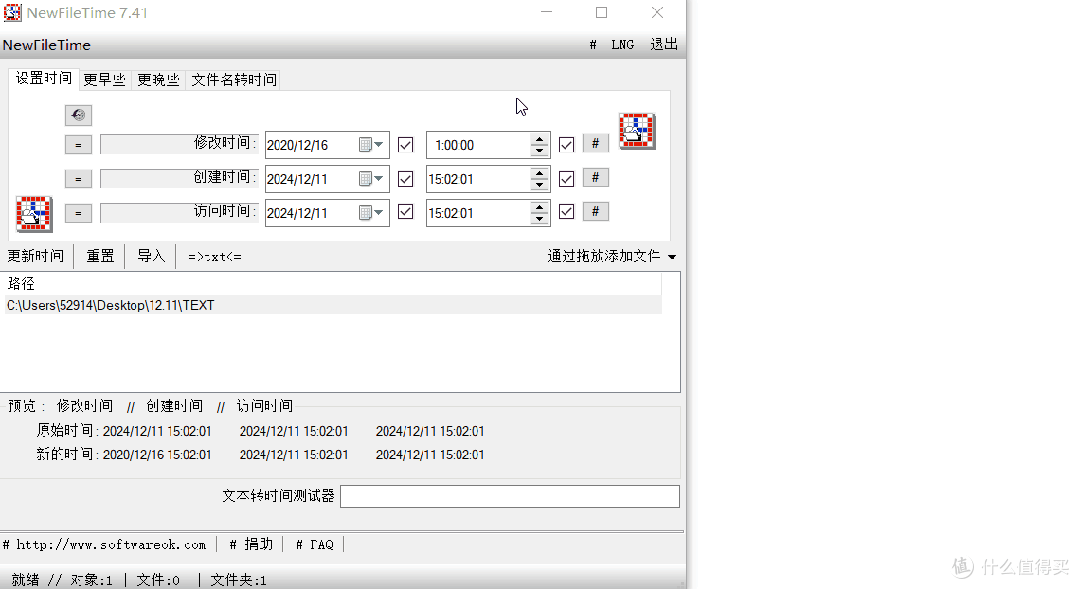Click the # button in 创建时间 row
Screen dimensions: 1079x589
596,177
